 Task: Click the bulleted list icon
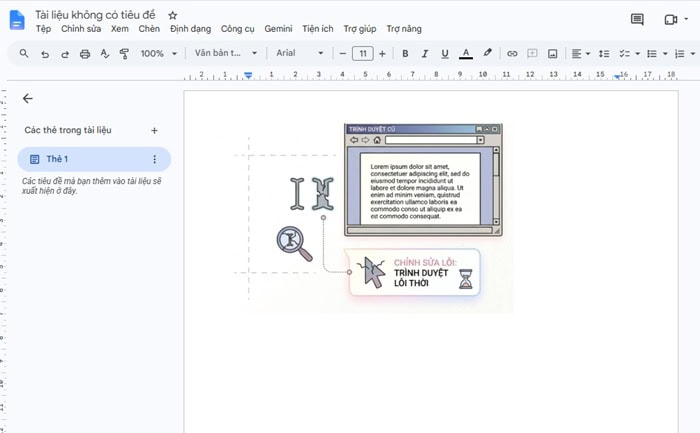(652, 54)
